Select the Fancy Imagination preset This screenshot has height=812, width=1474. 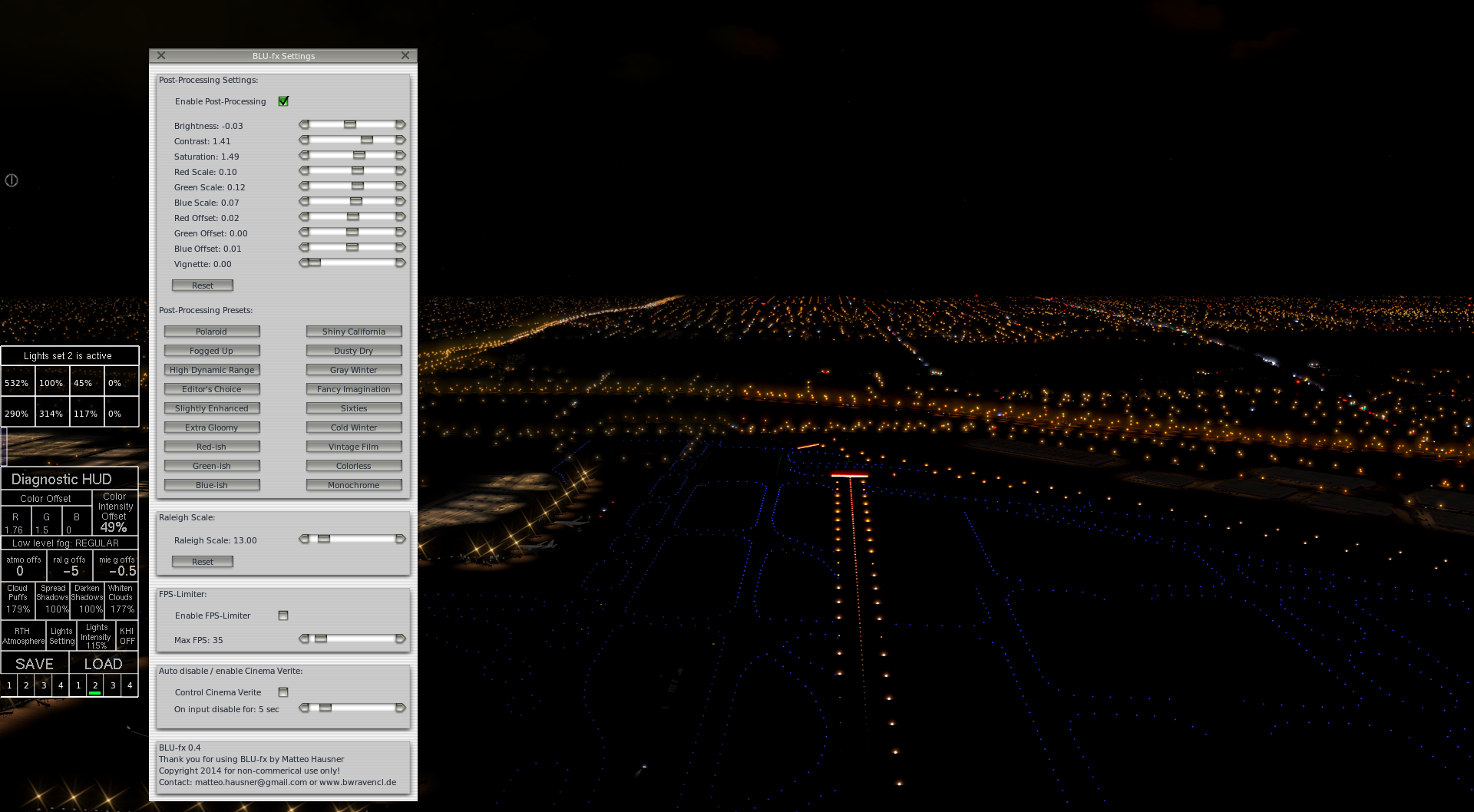(x=354, y=389)
